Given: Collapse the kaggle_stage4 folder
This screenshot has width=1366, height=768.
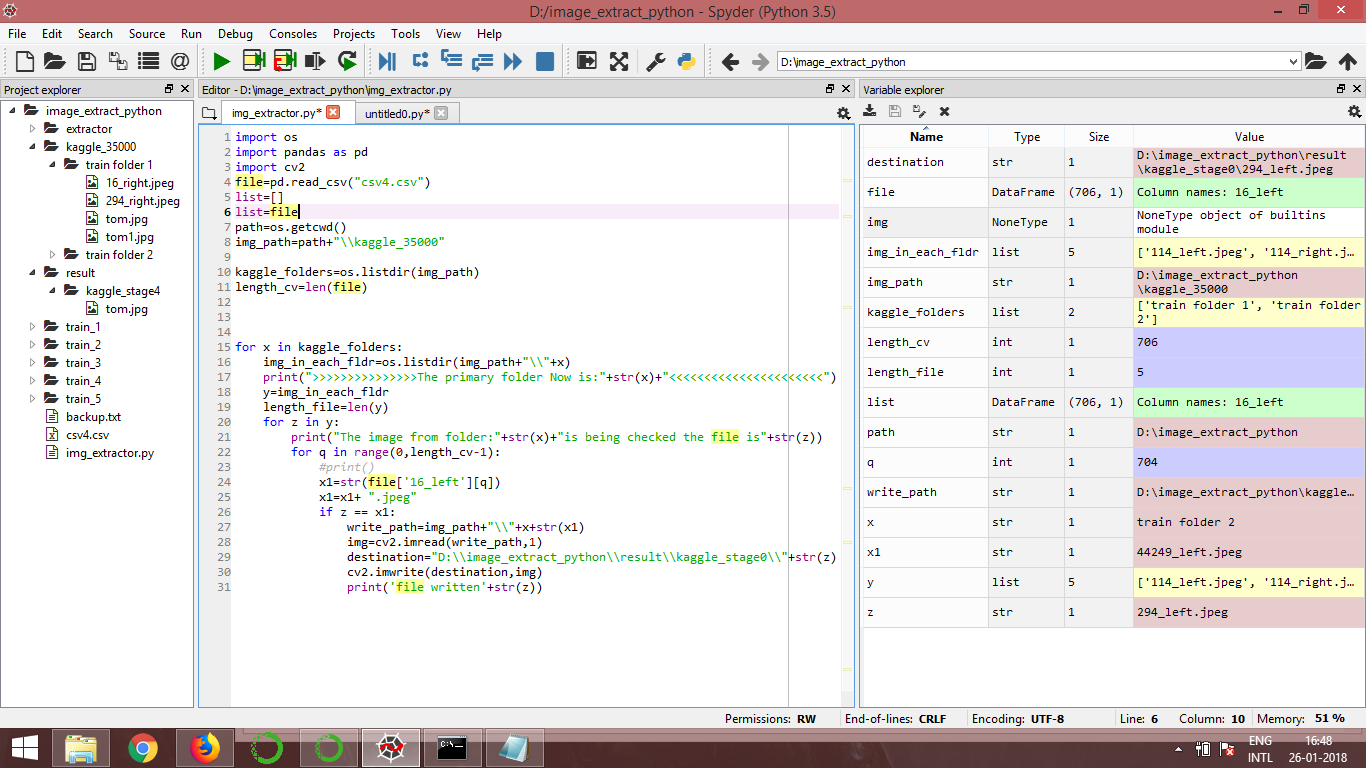Looking at the screenshot, I should 52,291.
